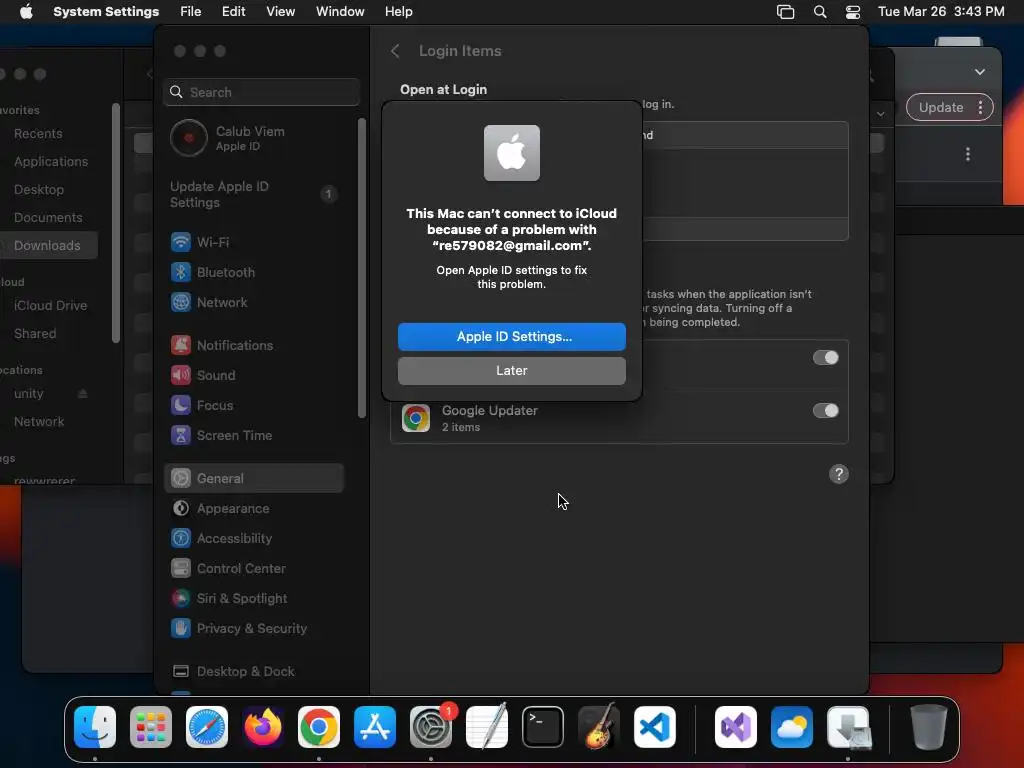Image resolution: width=1024 pixels, height=768 pixels.
Task: Select Network in System Settings sidebar
Action: tap(255, 302)
